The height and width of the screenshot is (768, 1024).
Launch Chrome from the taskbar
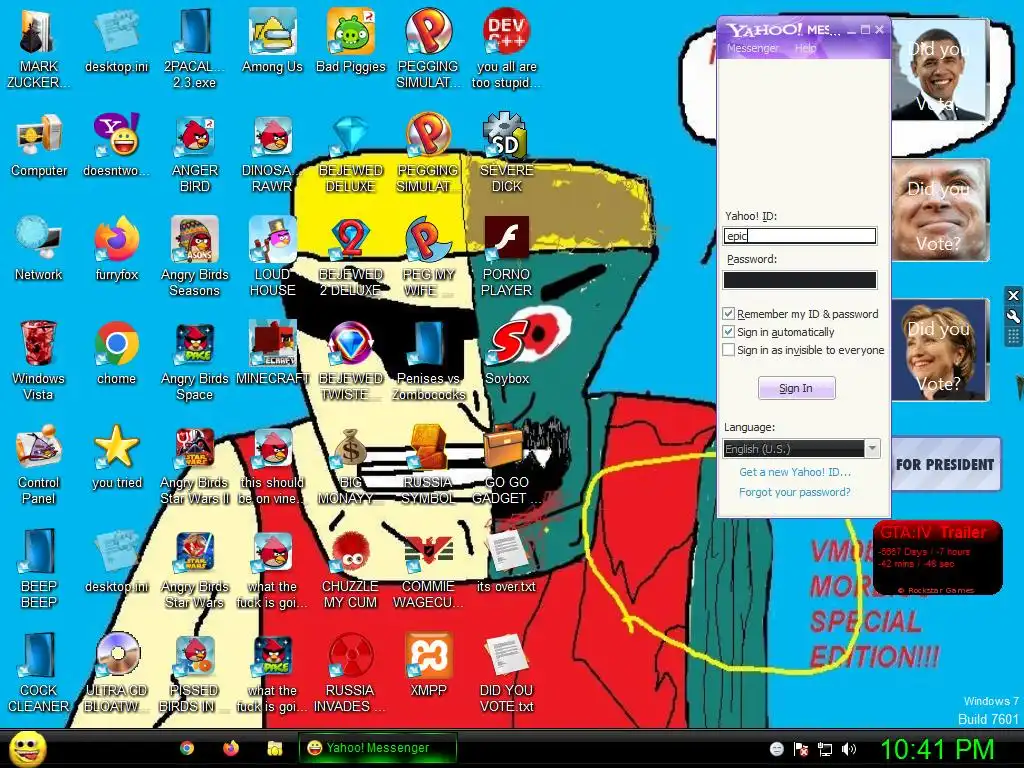(x=187, y=748)
